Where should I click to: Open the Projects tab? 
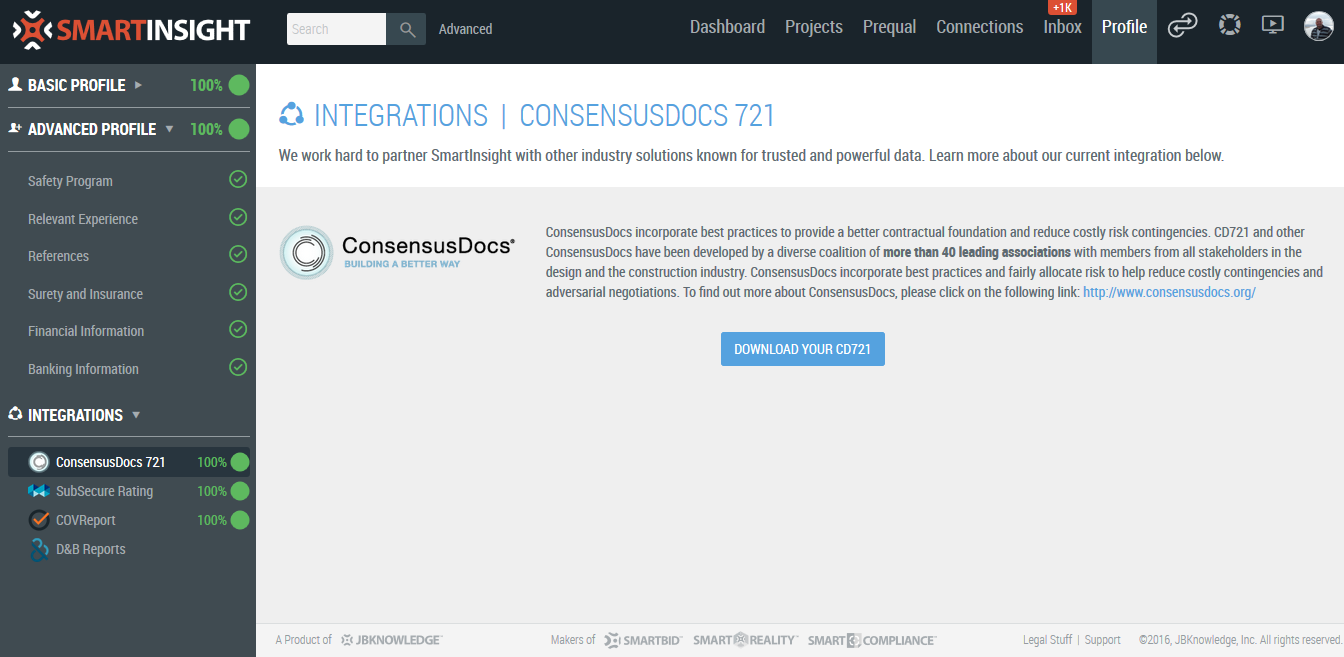(x=814, y=27)
